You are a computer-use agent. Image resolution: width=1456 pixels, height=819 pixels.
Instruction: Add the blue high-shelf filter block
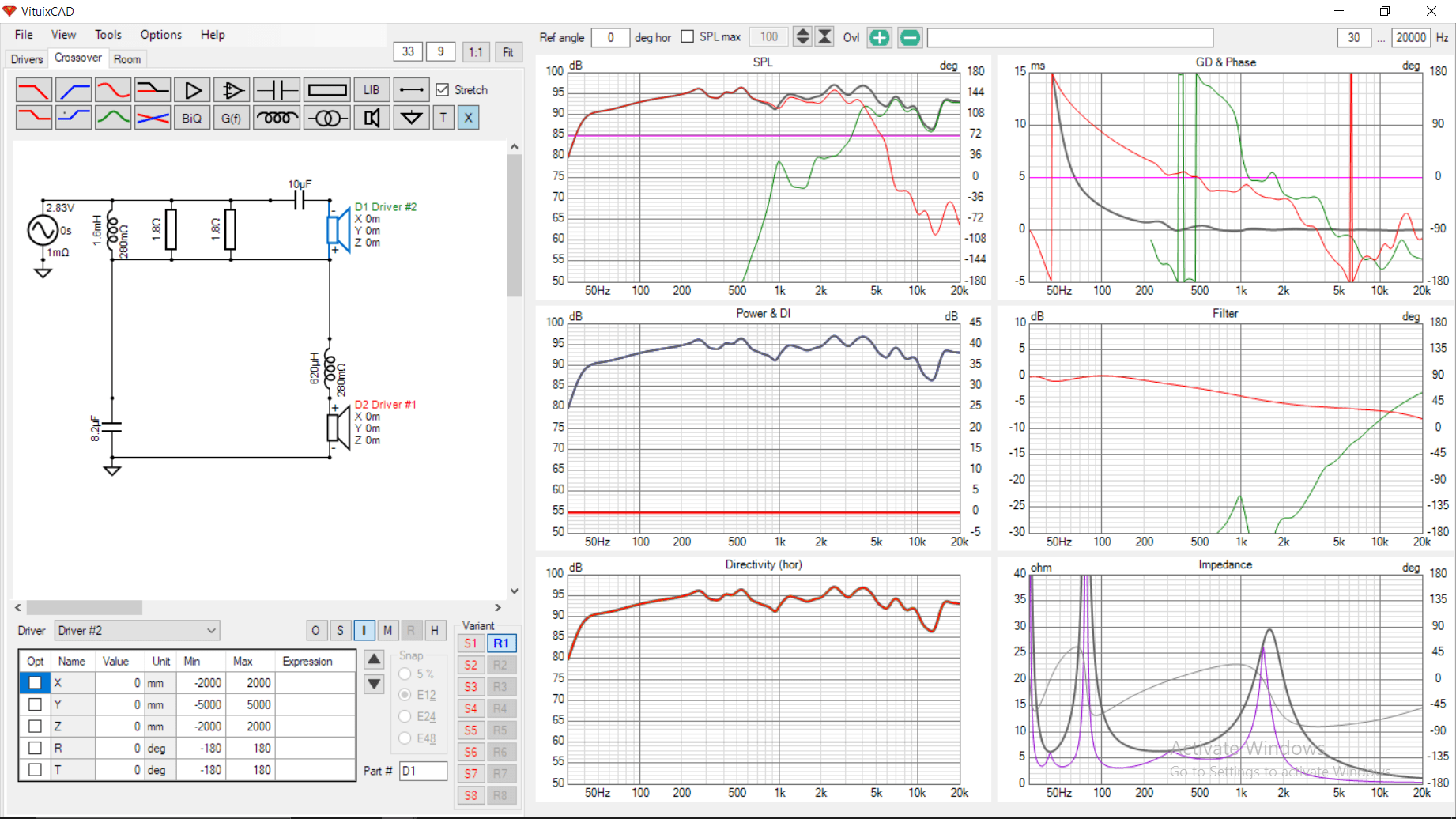pyautogui.click(x=74, y=118)
